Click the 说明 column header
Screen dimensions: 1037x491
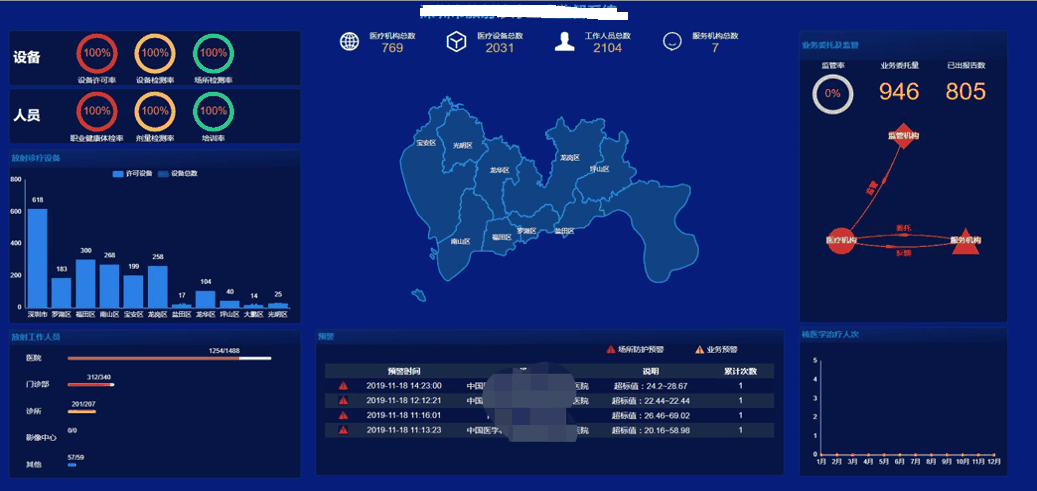[x=651, y=371]
